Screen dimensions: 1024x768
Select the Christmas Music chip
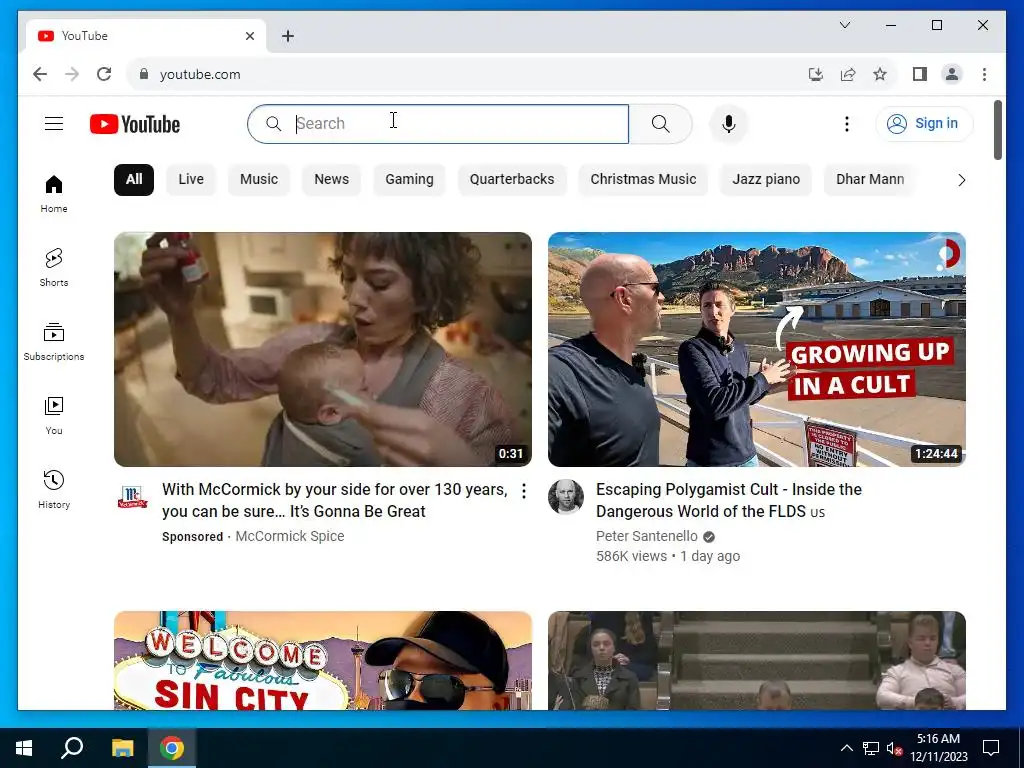pyautogui.click(x=643, y=180)
